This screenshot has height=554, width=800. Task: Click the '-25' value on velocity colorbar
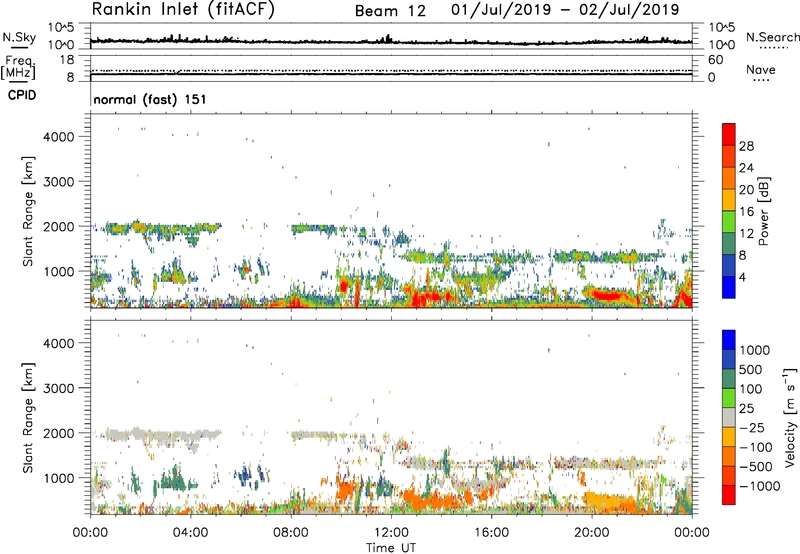(x=752, y=427)
